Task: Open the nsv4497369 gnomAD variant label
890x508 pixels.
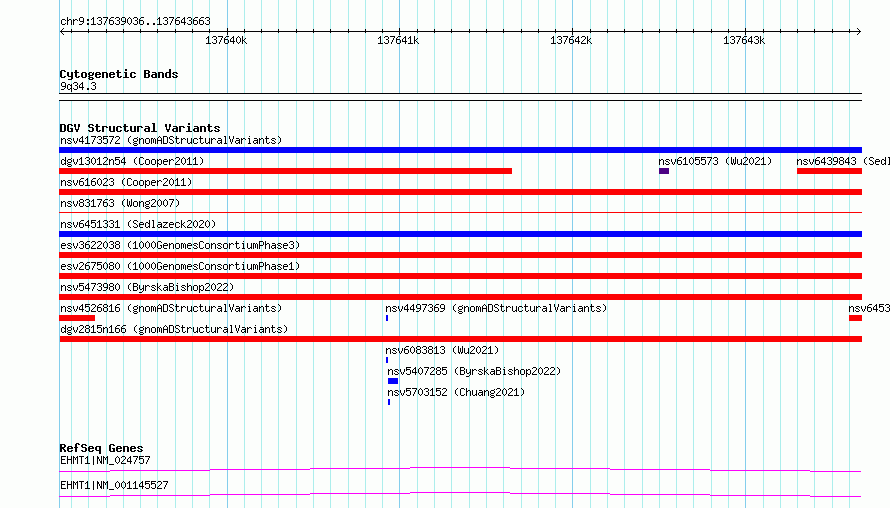Action: [x=496, y=308]
